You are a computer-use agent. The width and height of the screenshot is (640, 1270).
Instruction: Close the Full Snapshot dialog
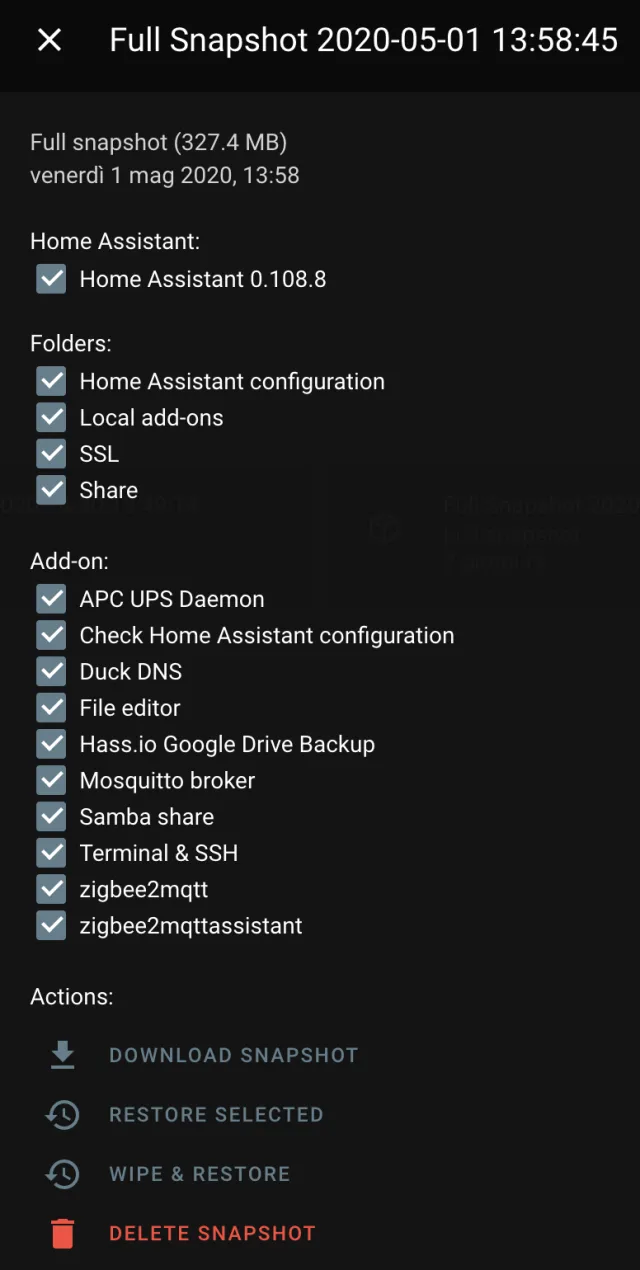click(48, 41)
